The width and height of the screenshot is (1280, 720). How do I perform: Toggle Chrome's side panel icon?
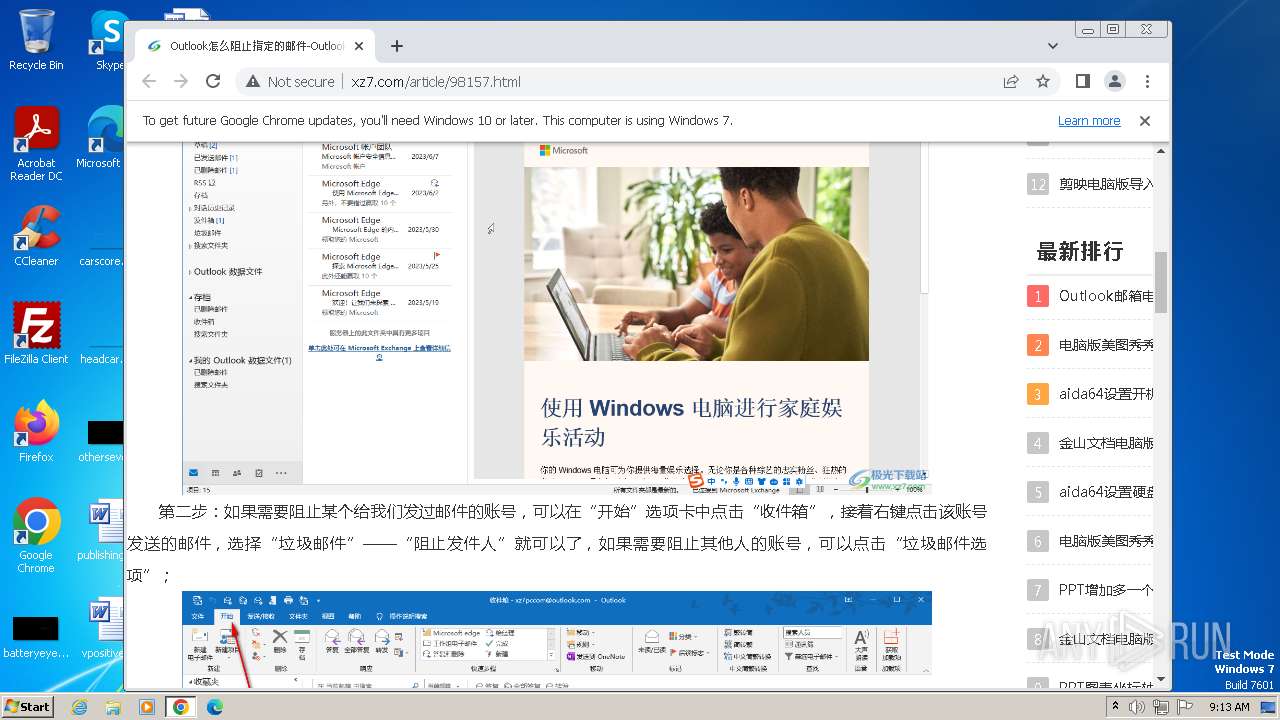(1082, 81)
